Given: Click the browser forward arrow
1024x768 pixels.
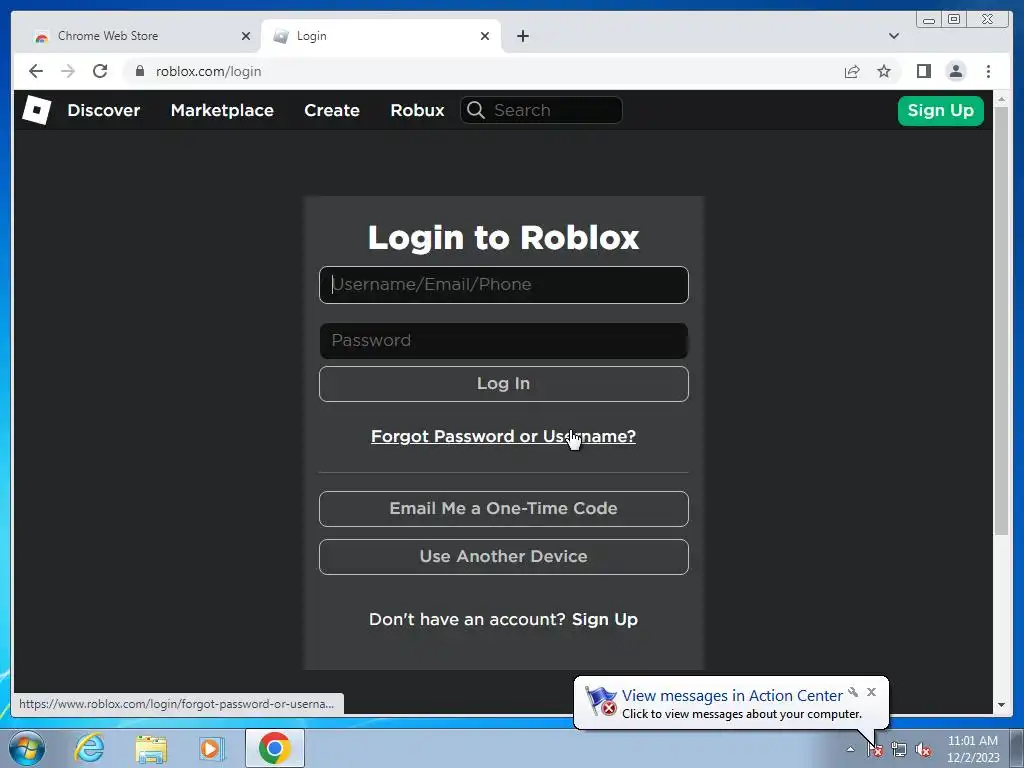Looking at the screenshot, I should point(68,71).
